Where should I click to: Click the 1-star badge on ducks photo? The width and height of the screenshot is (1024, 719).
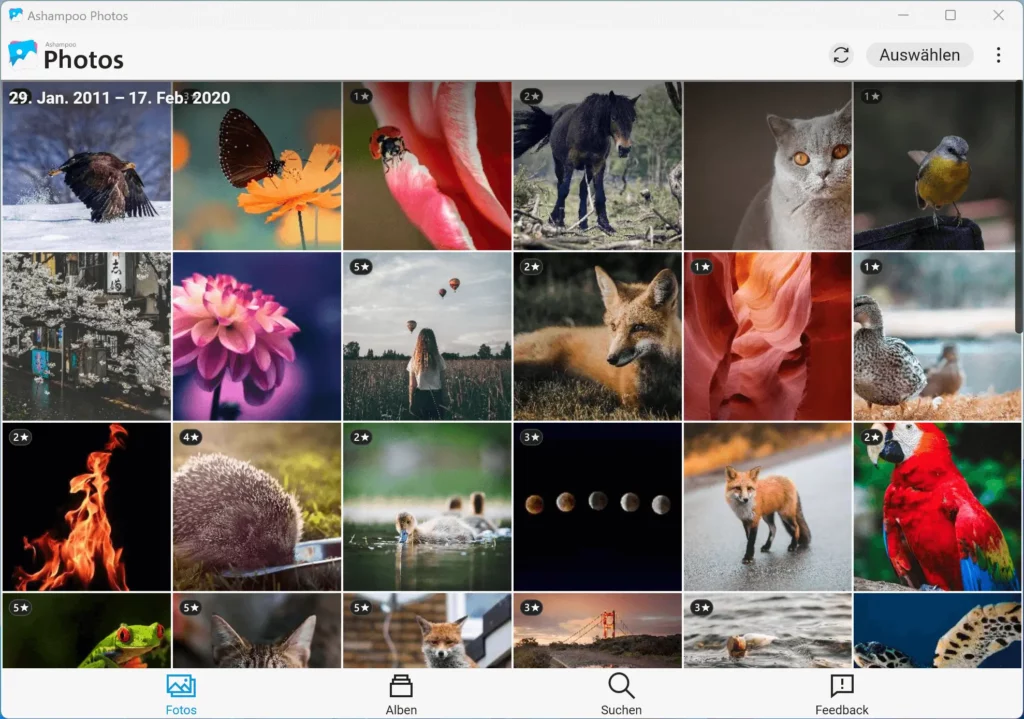coord(872,266)
